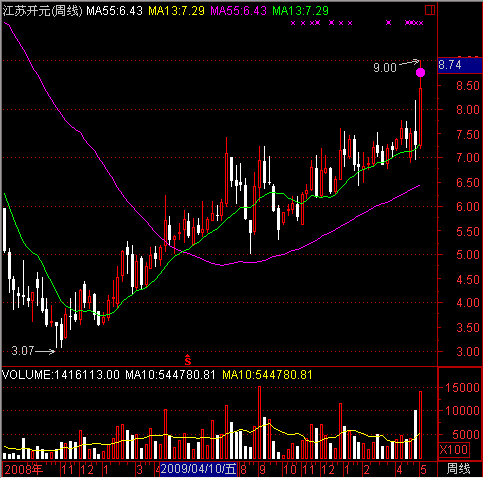Click the stock title 江苏开元(周线)

tap(42, 11)
